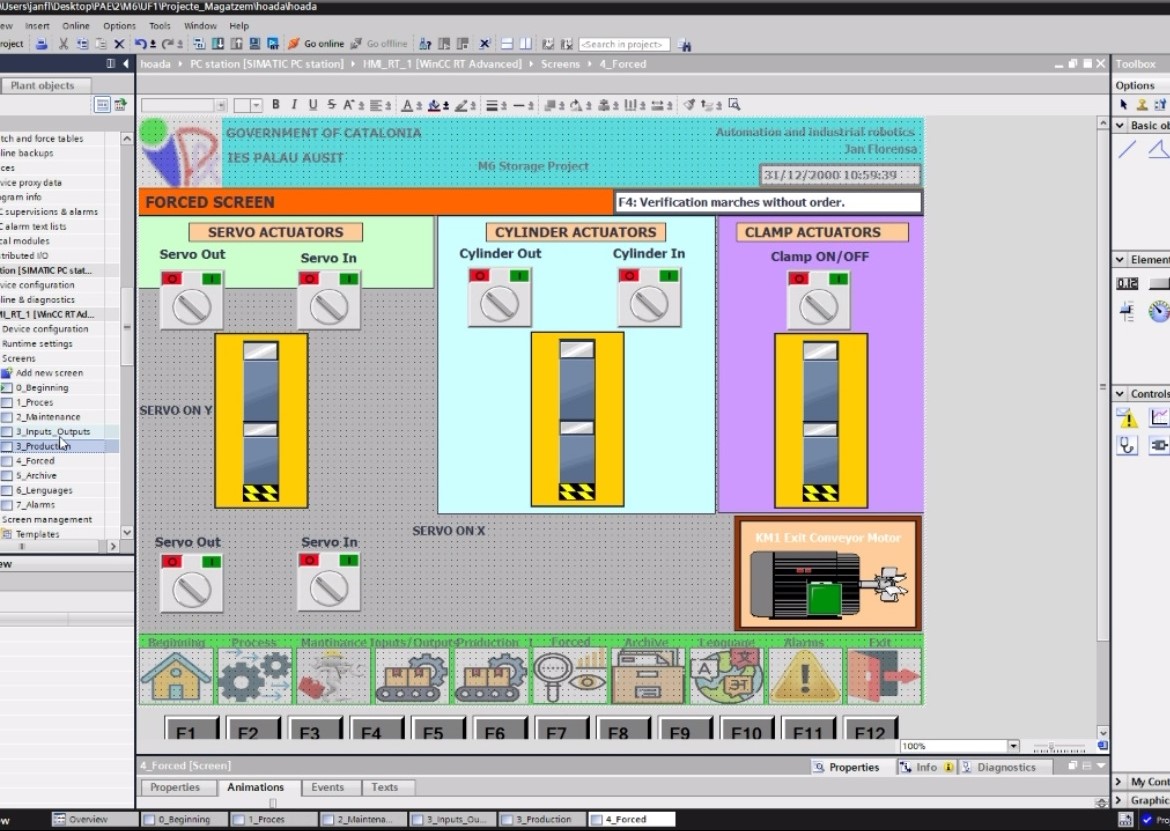The image size is (1170, 831).
Task: Click the Go online toolbar button
Action: point(315,44)
